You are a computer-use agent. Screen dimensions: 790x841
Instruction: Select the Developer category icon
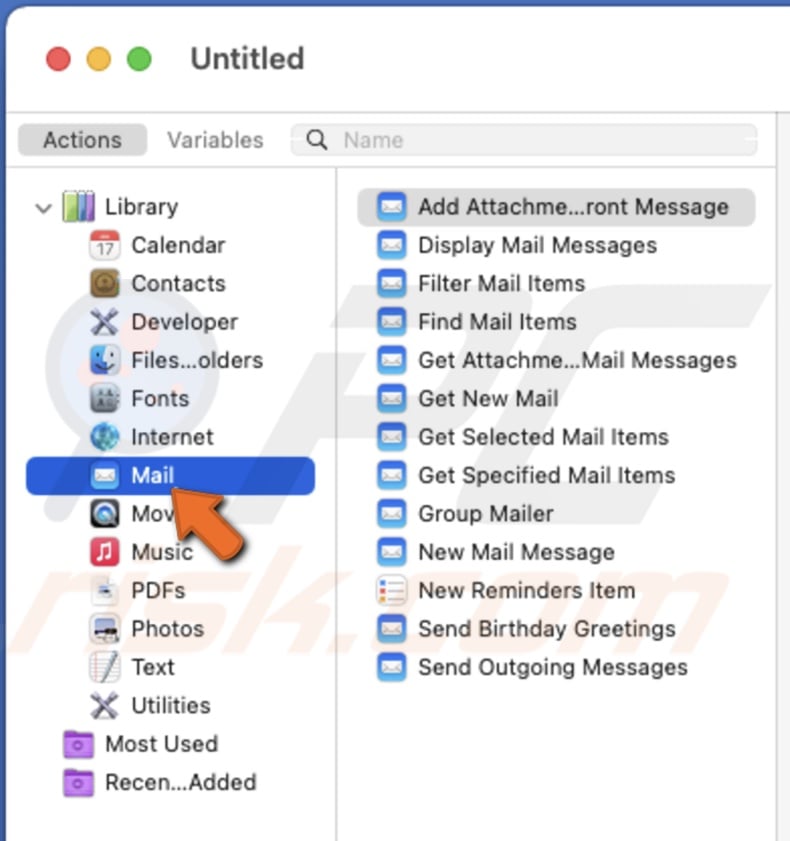[104, 322]
